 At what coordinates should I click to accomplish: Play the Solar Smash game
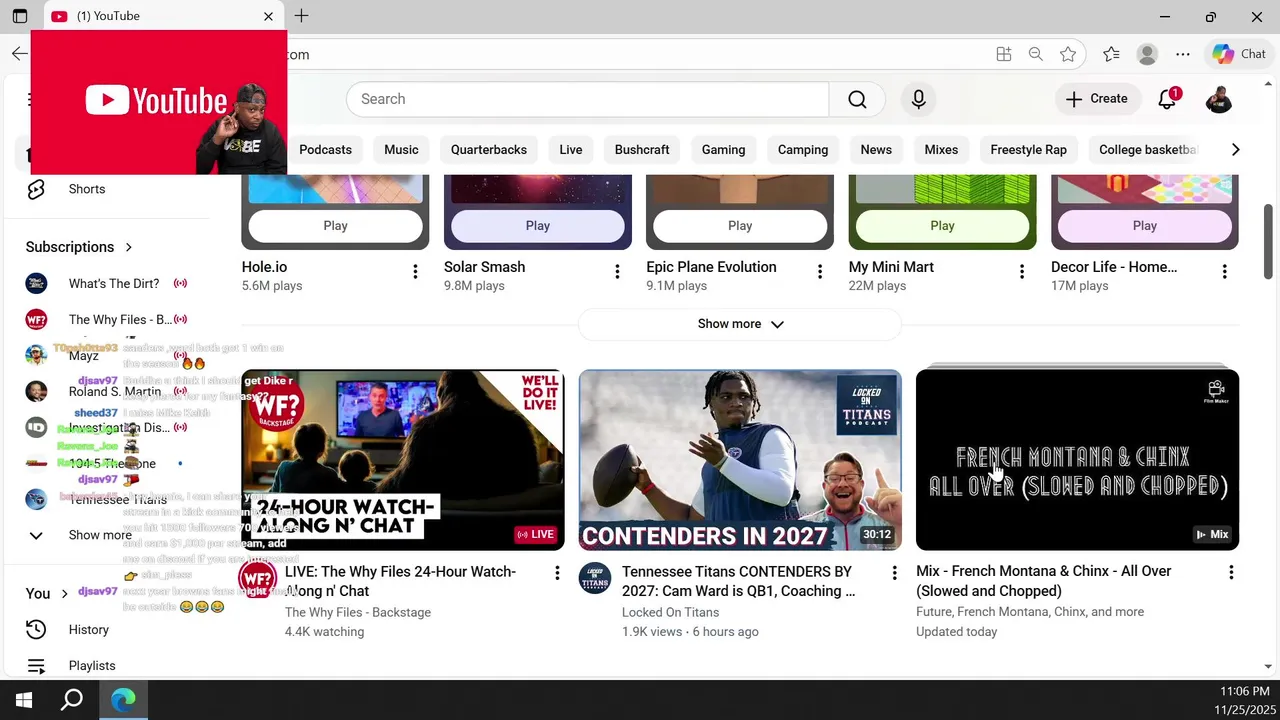point(538,226)
